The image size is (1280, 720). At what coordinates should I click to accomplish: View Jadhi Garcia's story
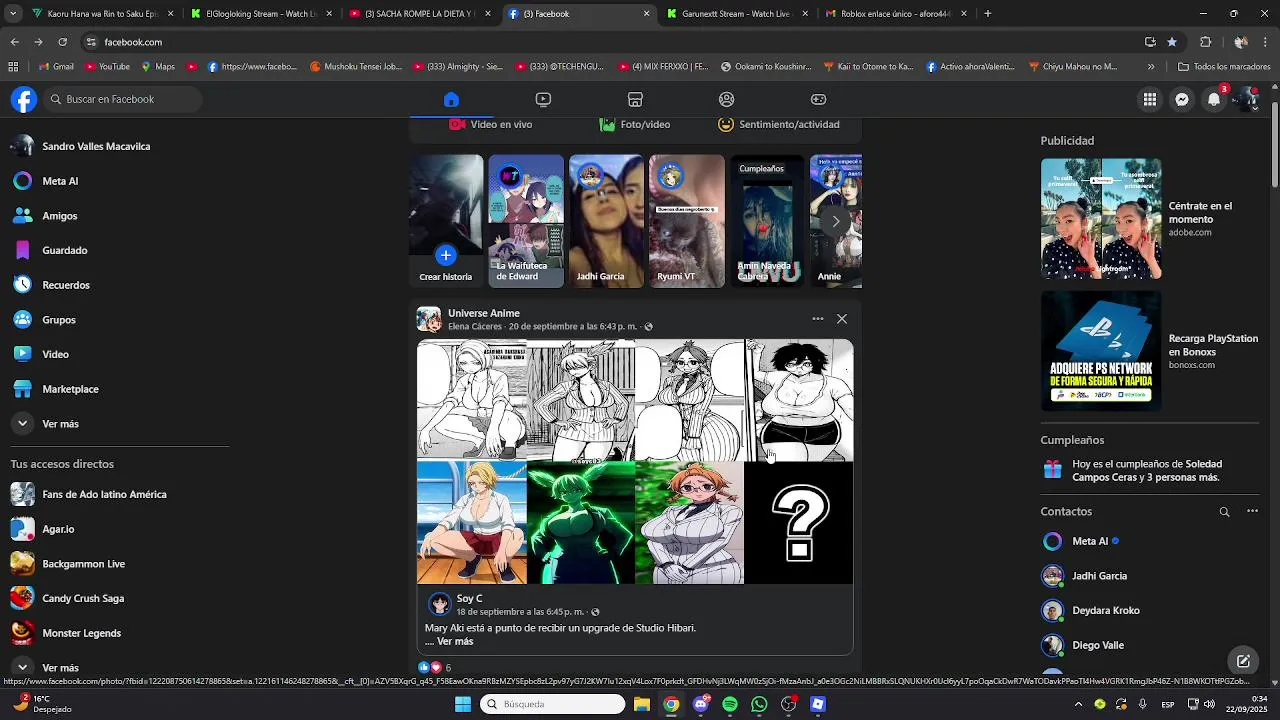click(x=606, y=221)
